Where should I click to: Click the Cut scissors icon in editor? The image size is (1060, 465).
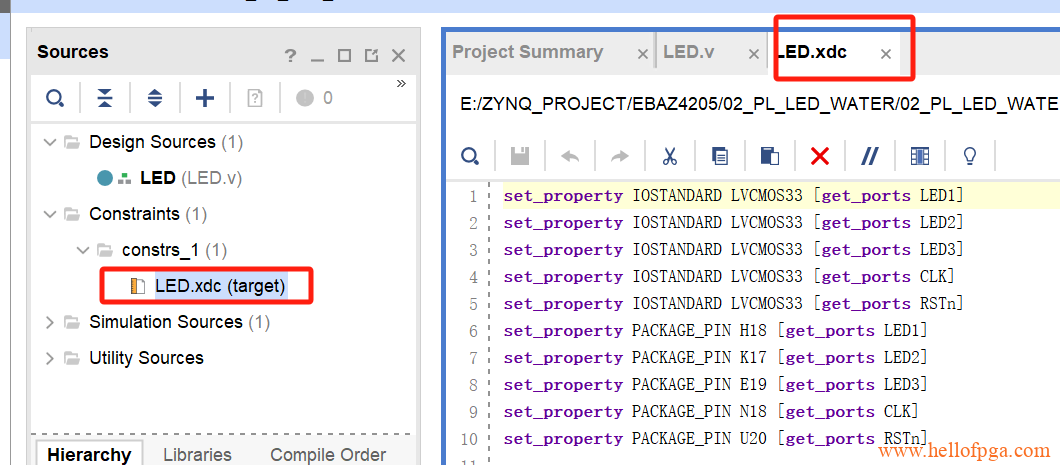click(x=670, y=156)
